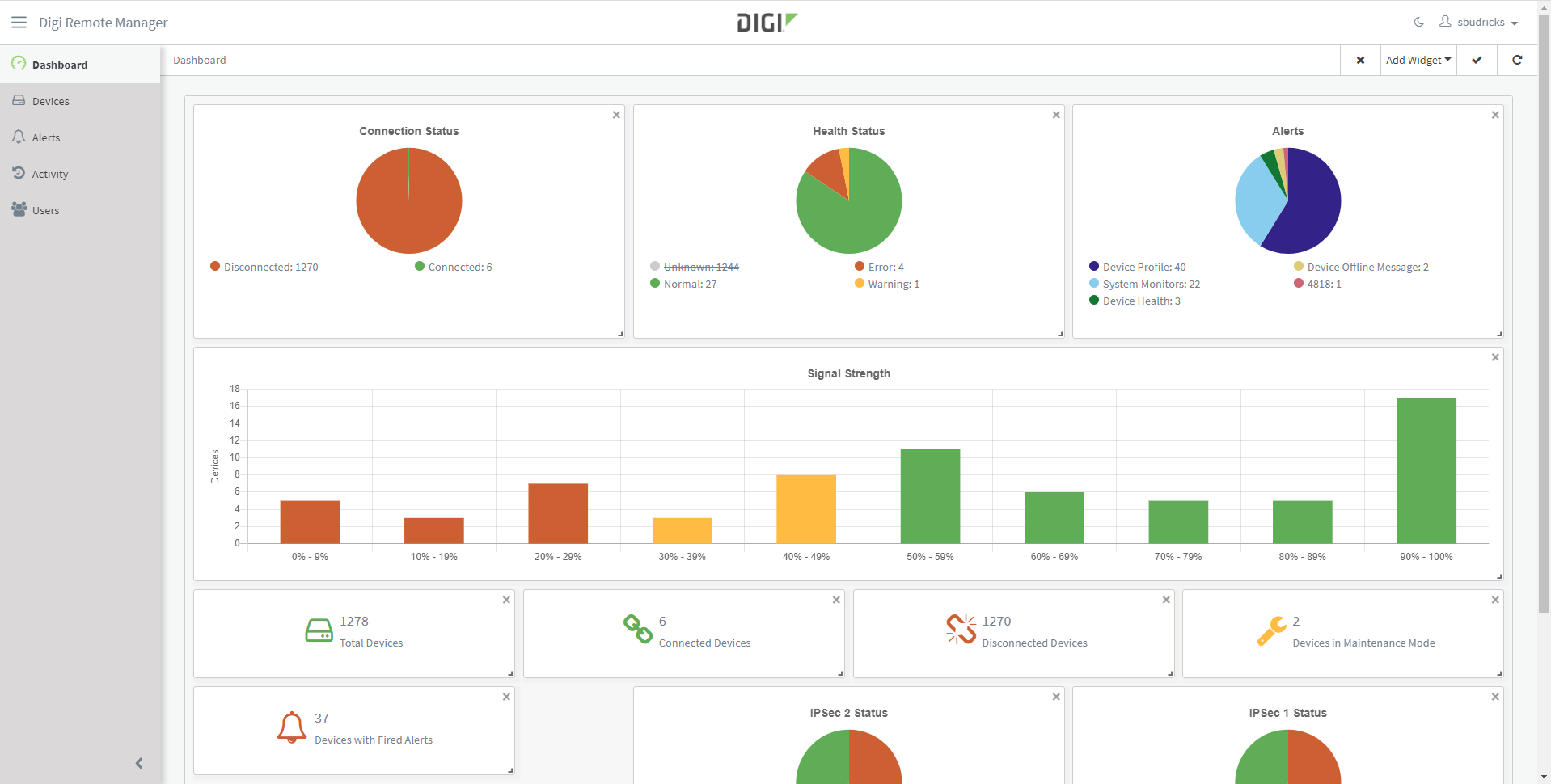Click the fired alerts bell icon
Screen dimensions: 1551x784
292,727
